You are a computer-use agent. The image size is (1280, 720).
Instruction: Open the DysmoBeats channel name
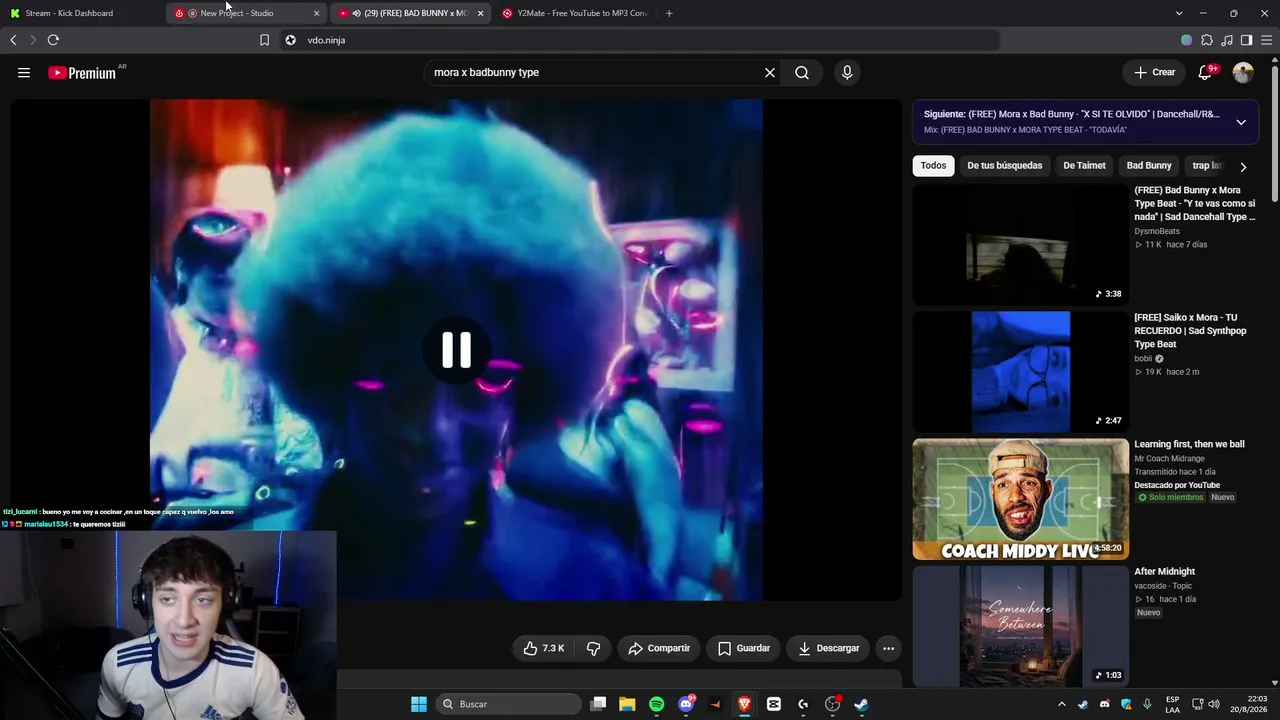1156,231
